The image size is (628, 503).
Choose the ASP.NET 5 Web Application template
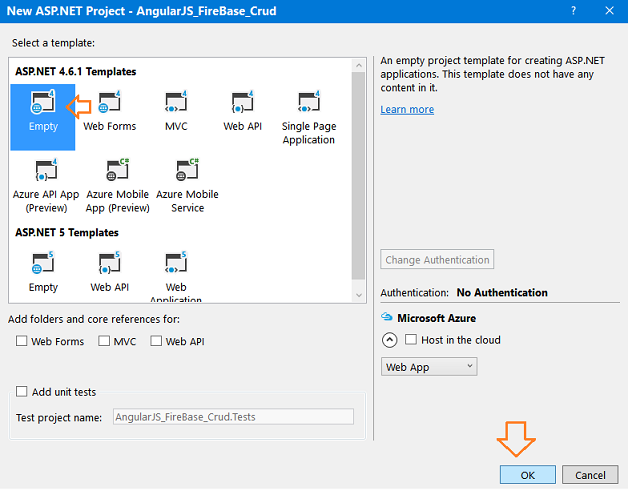[x=176, y=276]
